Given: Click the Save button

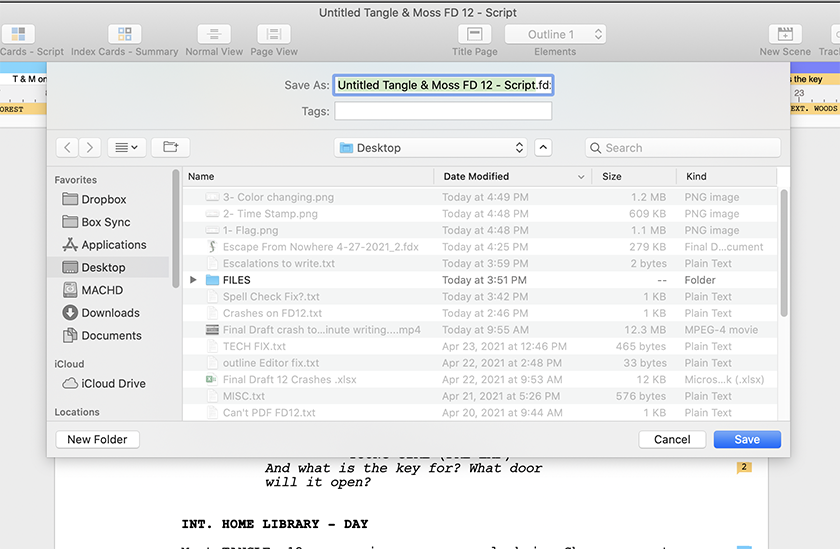Looking at the screenshot, I should tap(747, 439).
